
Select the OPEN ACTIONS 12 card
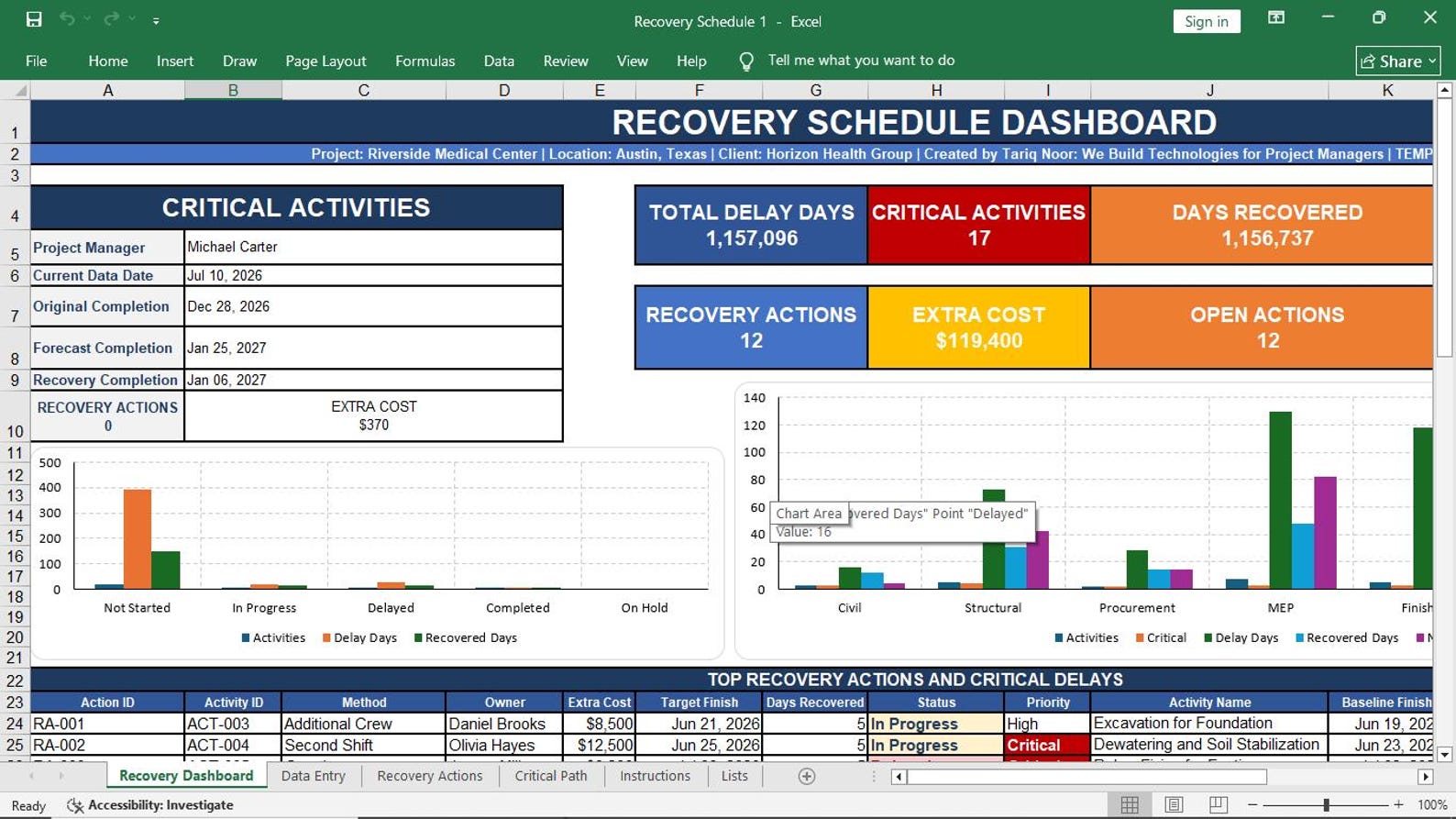pyautogui.click(x=1263, y=327)
